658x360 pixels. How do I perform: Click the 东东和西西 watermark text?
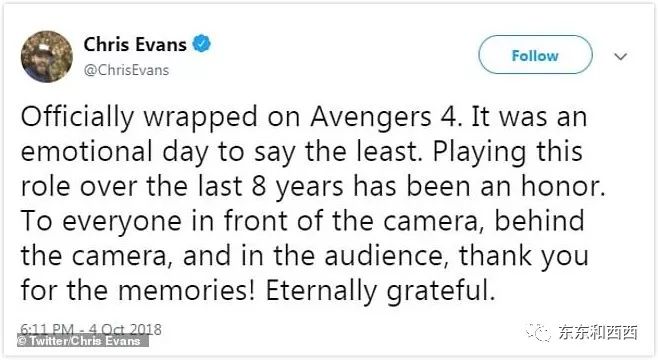tap(598, 332)
